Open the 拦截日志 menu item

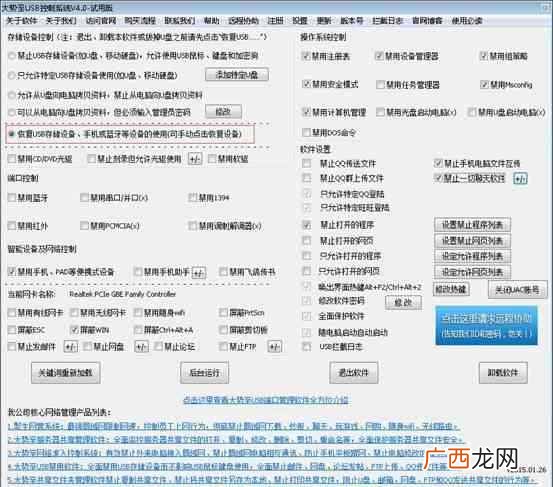coord(388,21)
